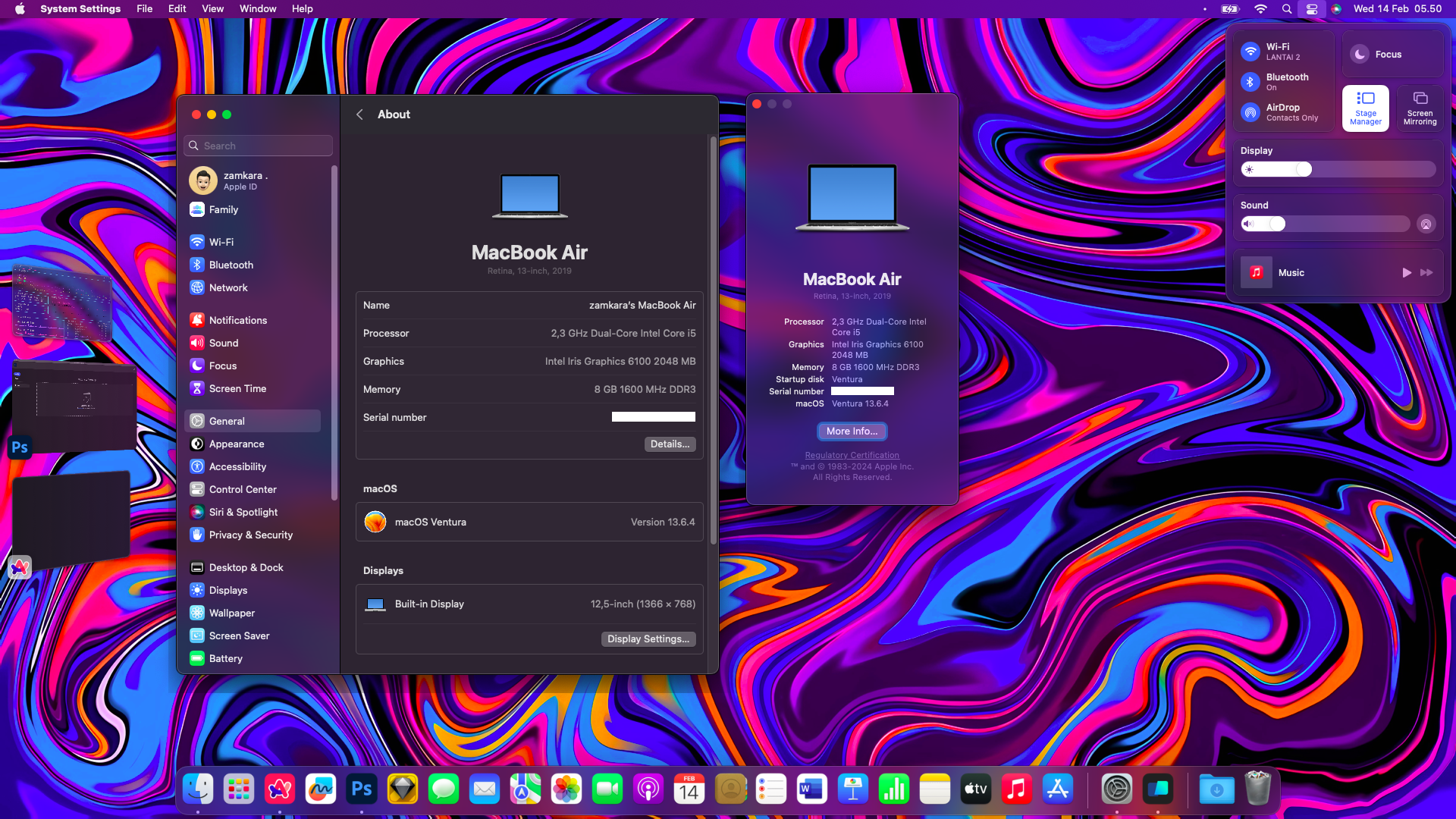1456x819 pixels.
Task: Go back from the About page
Action: pyautogui.click(x=360, y=115)
